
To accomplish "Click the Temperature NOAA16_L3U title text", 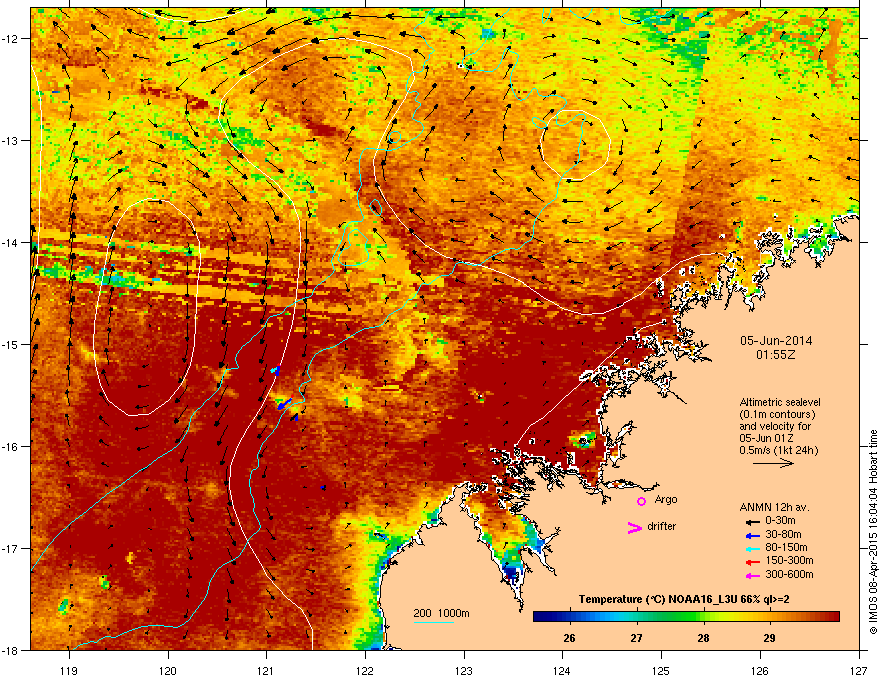I will coord(684,599).
